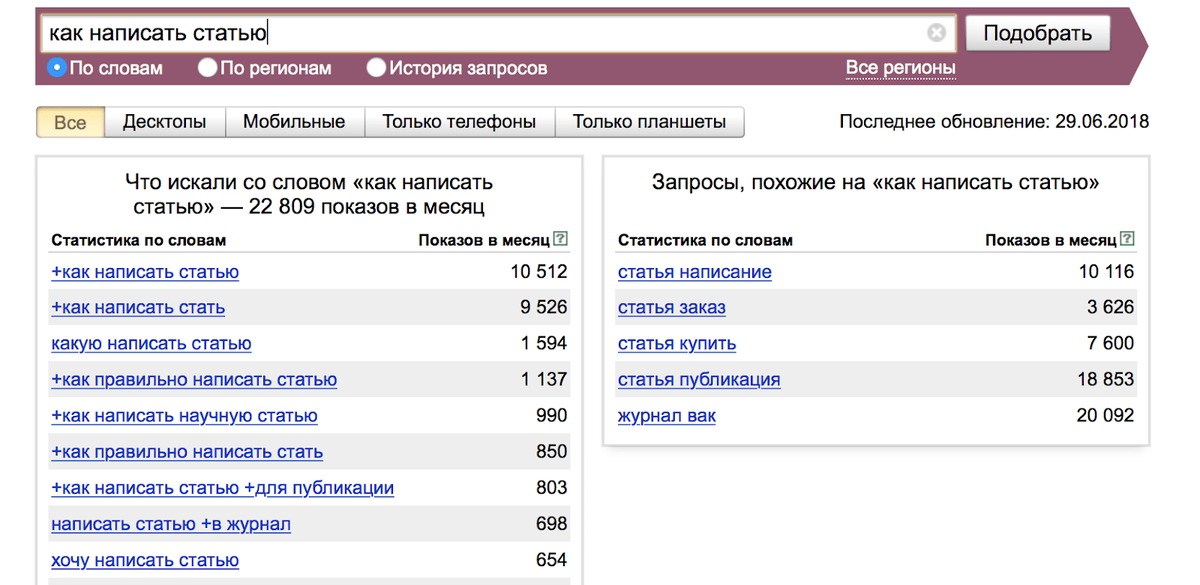Click the value '9 526' in the table
Image resolution: width=1200 pixels, height=585 pixels.
[x=543, y=307]
